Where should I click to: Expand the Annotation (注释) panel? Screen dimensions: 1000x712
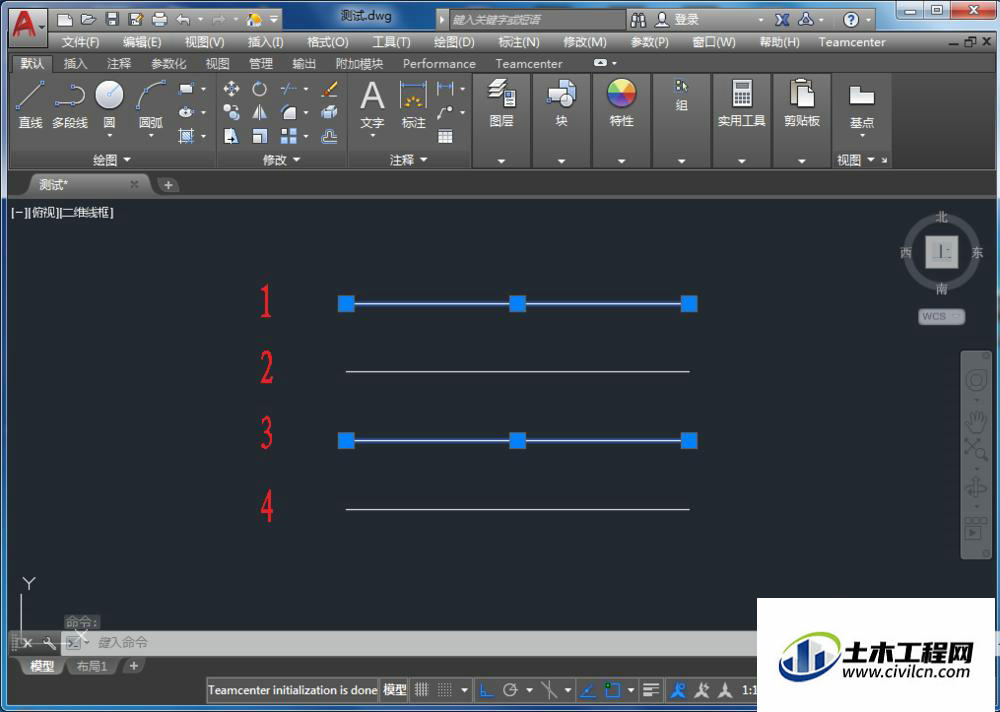408,159
